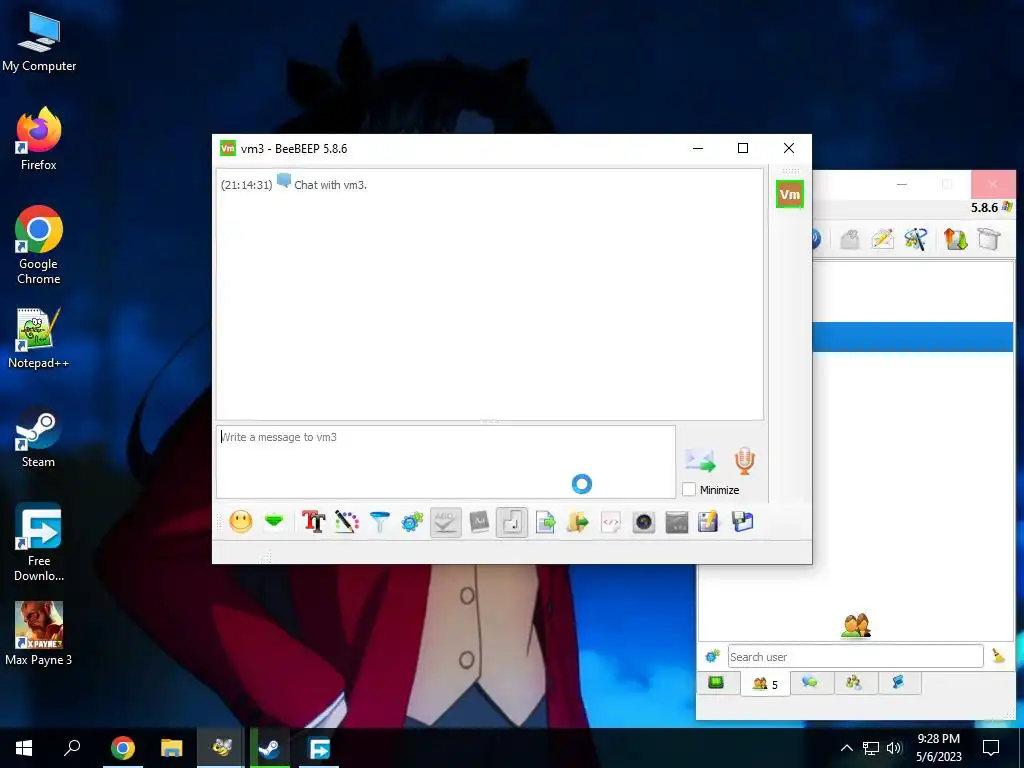The image size is (1024, 768).
Task: Click the blue floppy disks save chat icon
Action: pos(743,522)
